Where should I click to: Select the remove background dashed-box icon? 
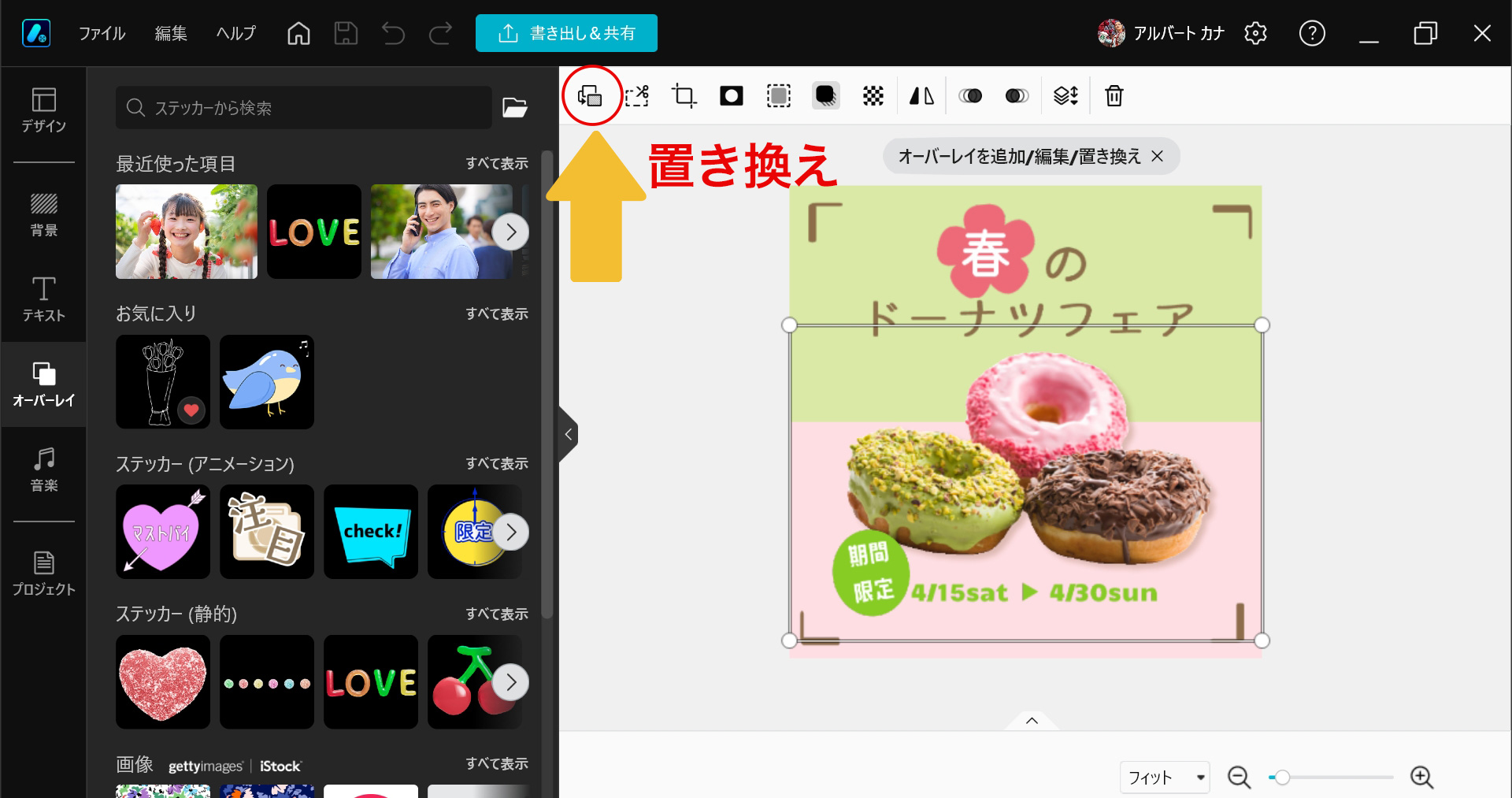tap(637, 96)
